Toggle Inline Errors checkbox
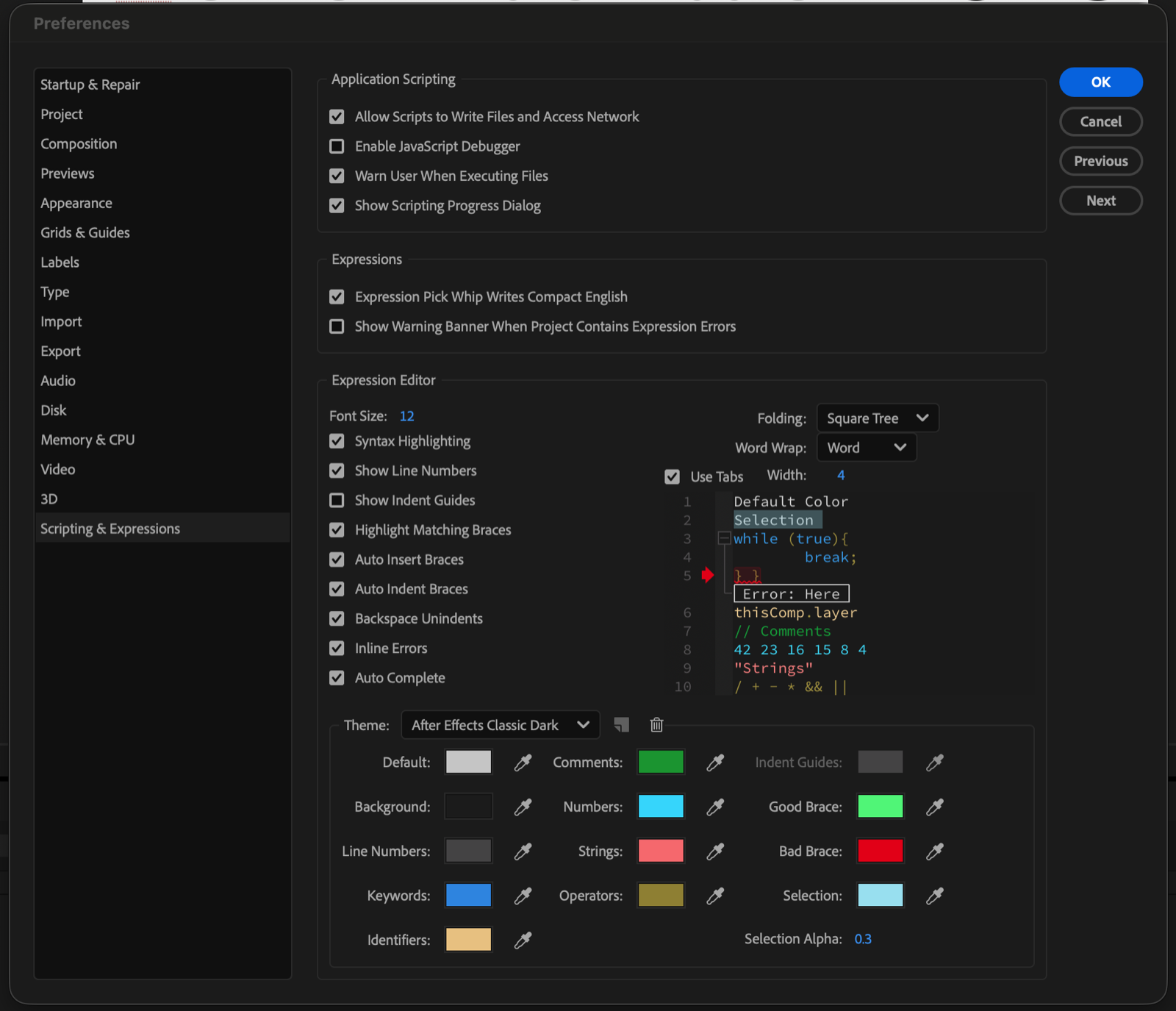 337,649
